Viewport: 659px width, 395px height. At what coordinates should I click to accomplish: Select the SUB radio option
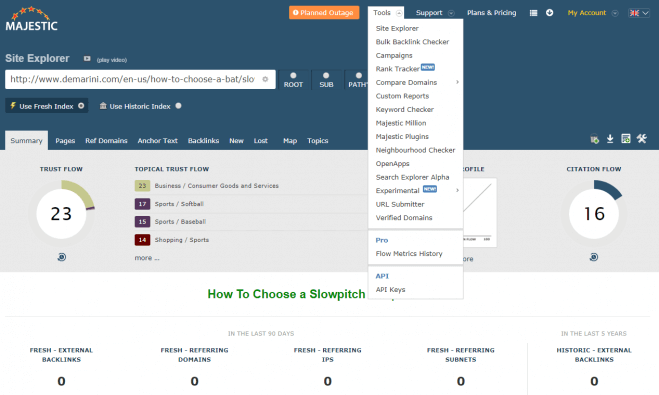(x=326, y=76)
